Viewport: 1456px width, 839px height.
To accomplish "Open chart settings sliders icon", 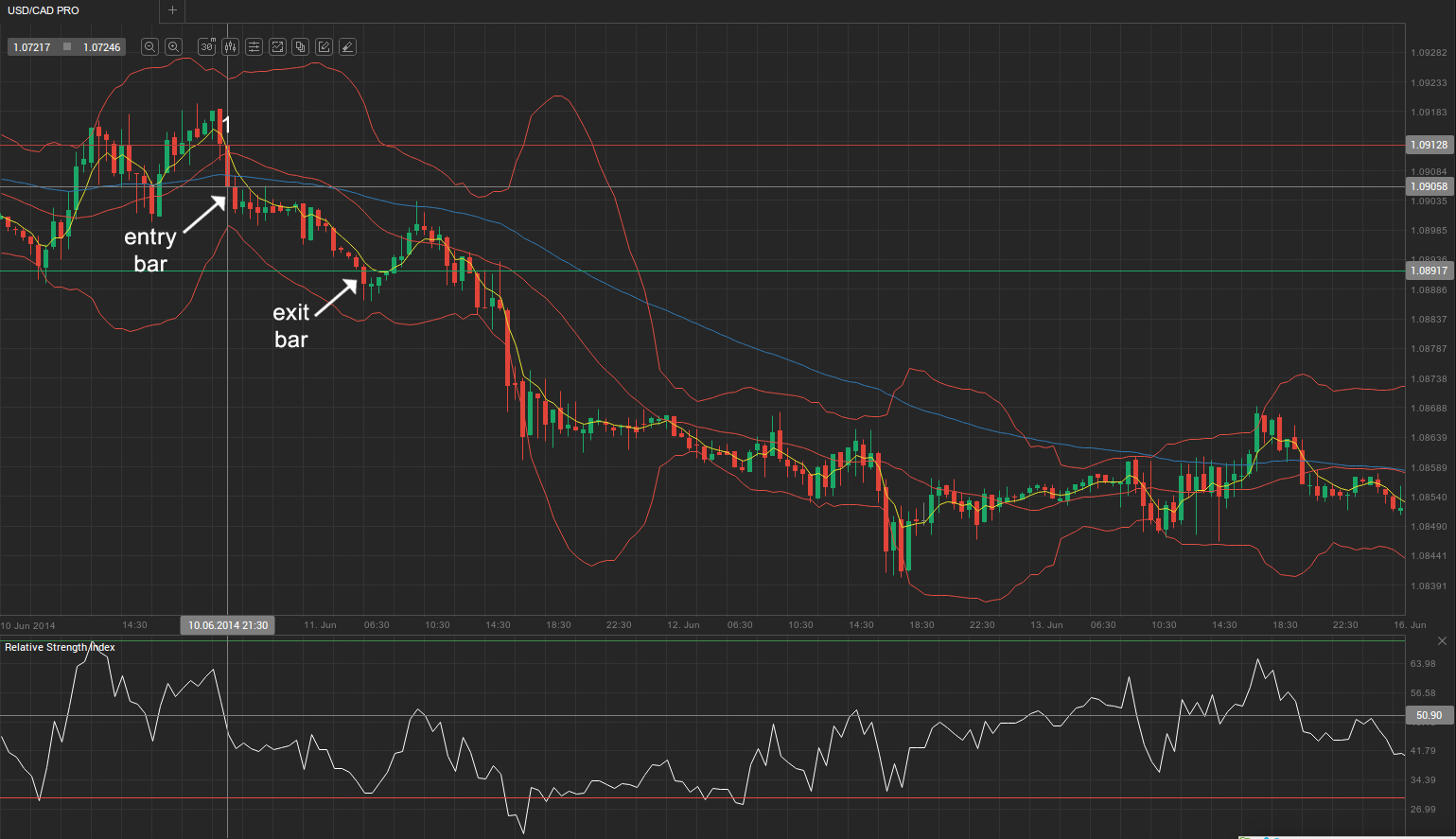I will pyautogui.click(x=254, y=46).
